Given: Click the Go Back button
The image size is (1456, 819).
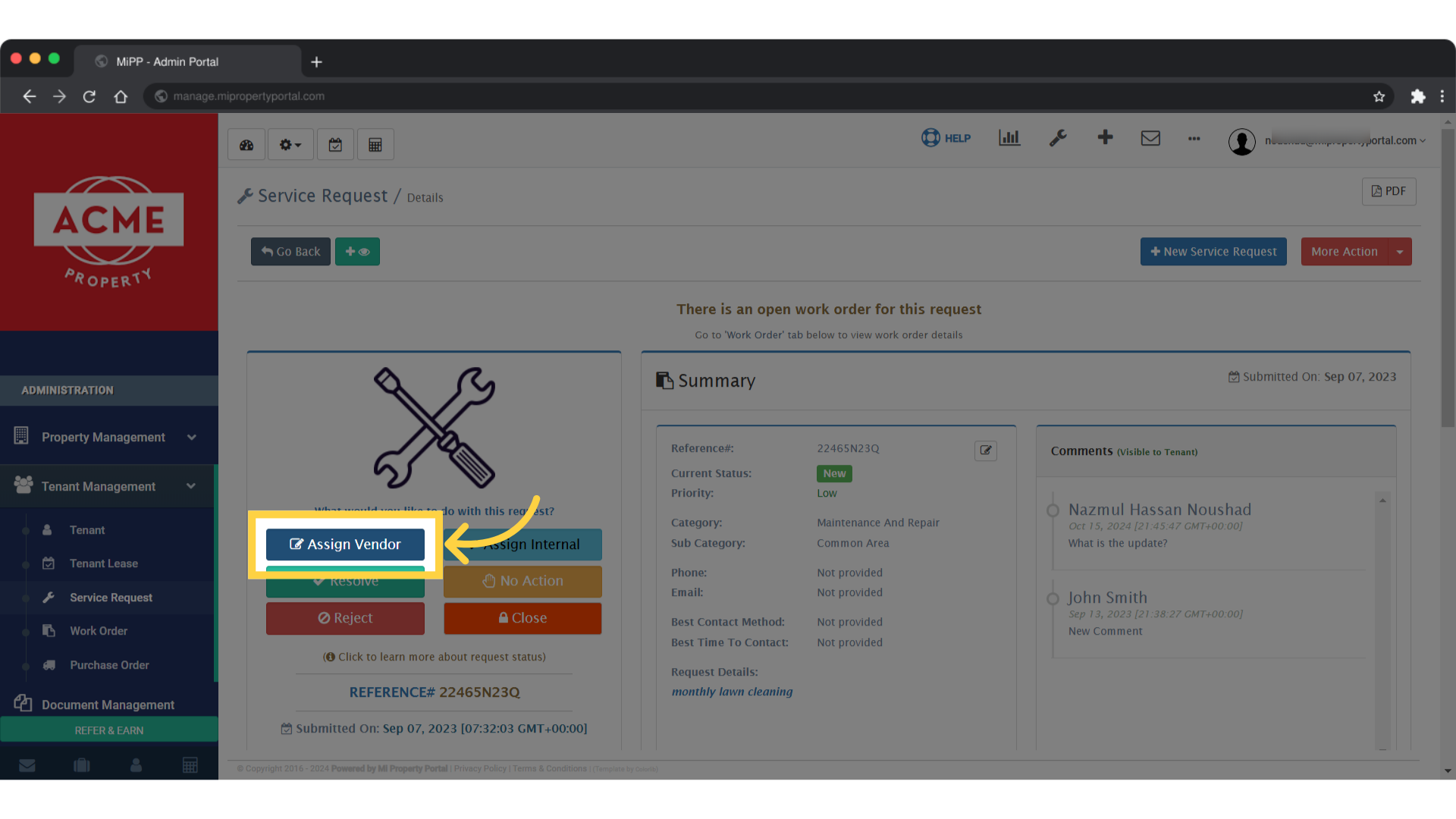Looking at the screenshot, I should (290, 252).
